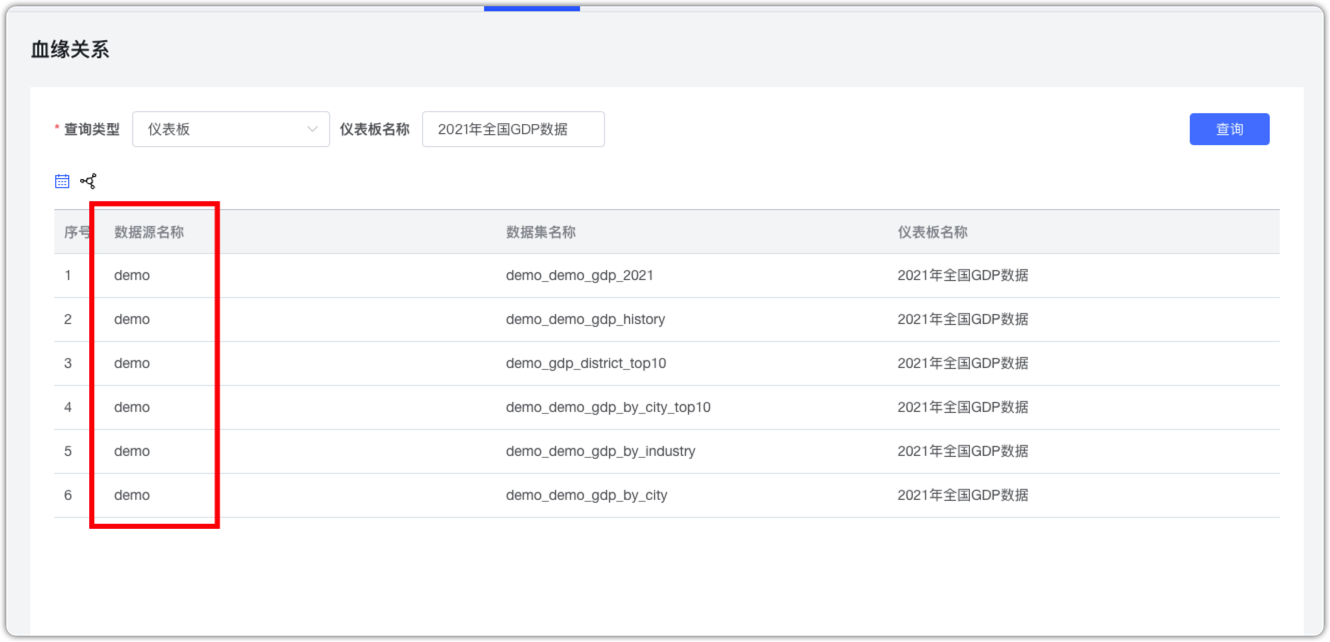
Task: Click the dashboard name input field
Action: coord(513,129)
